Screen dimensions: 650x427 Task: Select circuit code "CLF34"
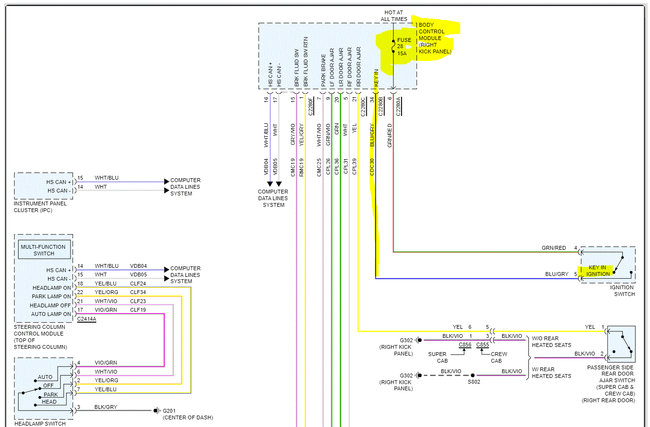138,292
